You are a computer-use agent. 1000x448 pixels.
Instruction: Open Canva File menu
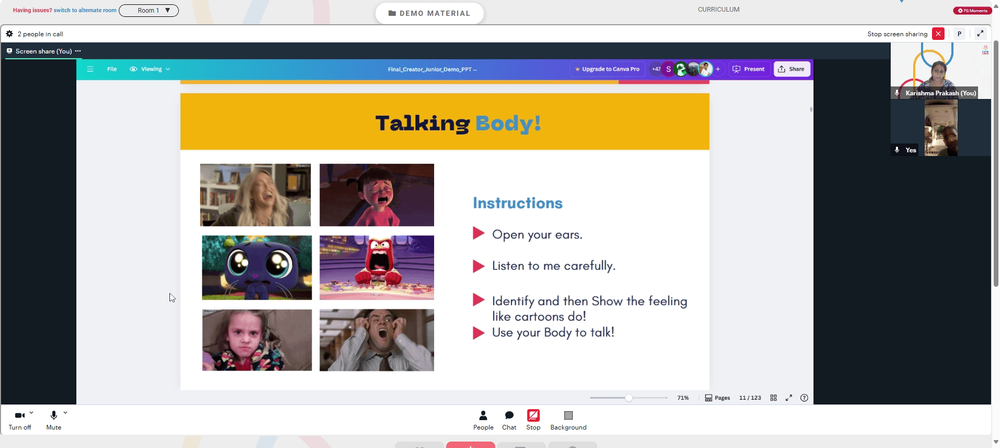point(112,69)
